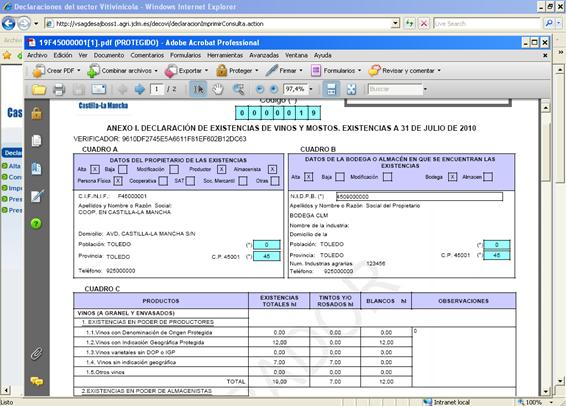Click the zoom out round button

pos(260,89)
